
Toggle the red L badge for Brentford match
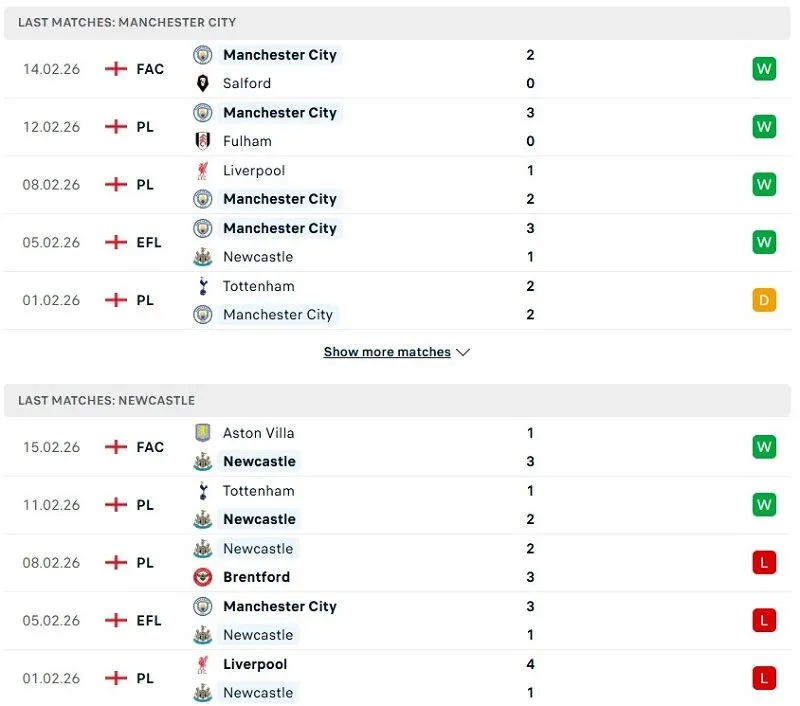764,562
